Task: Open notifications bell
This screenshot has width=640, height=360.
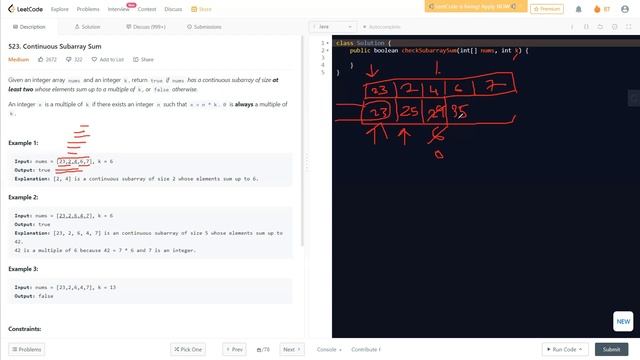Action: click(578, 9)
